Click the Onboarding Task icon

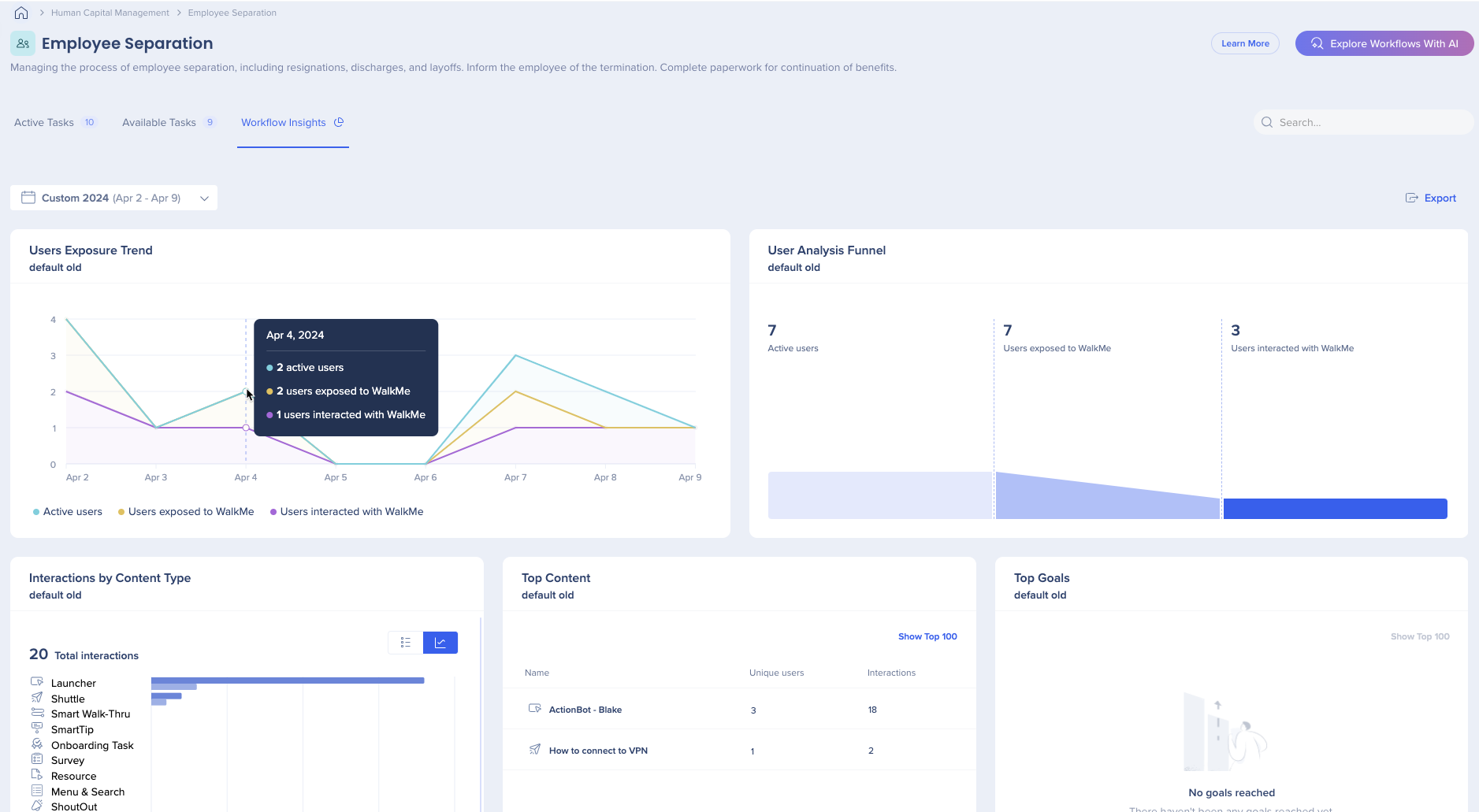[36, 744]
